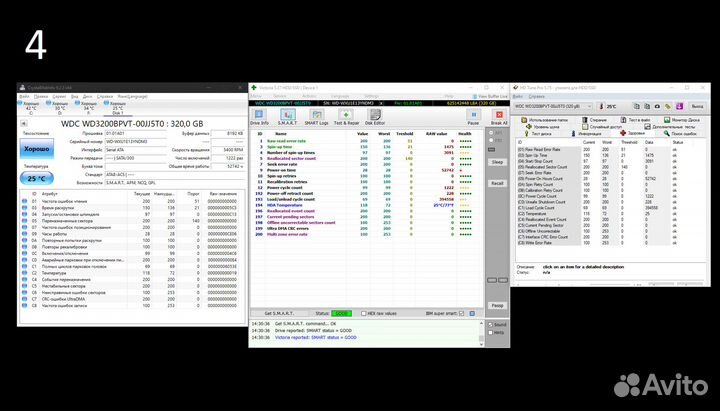
Task: Click the Break All icon in Victoria
Action: click(x=499, y=118)
